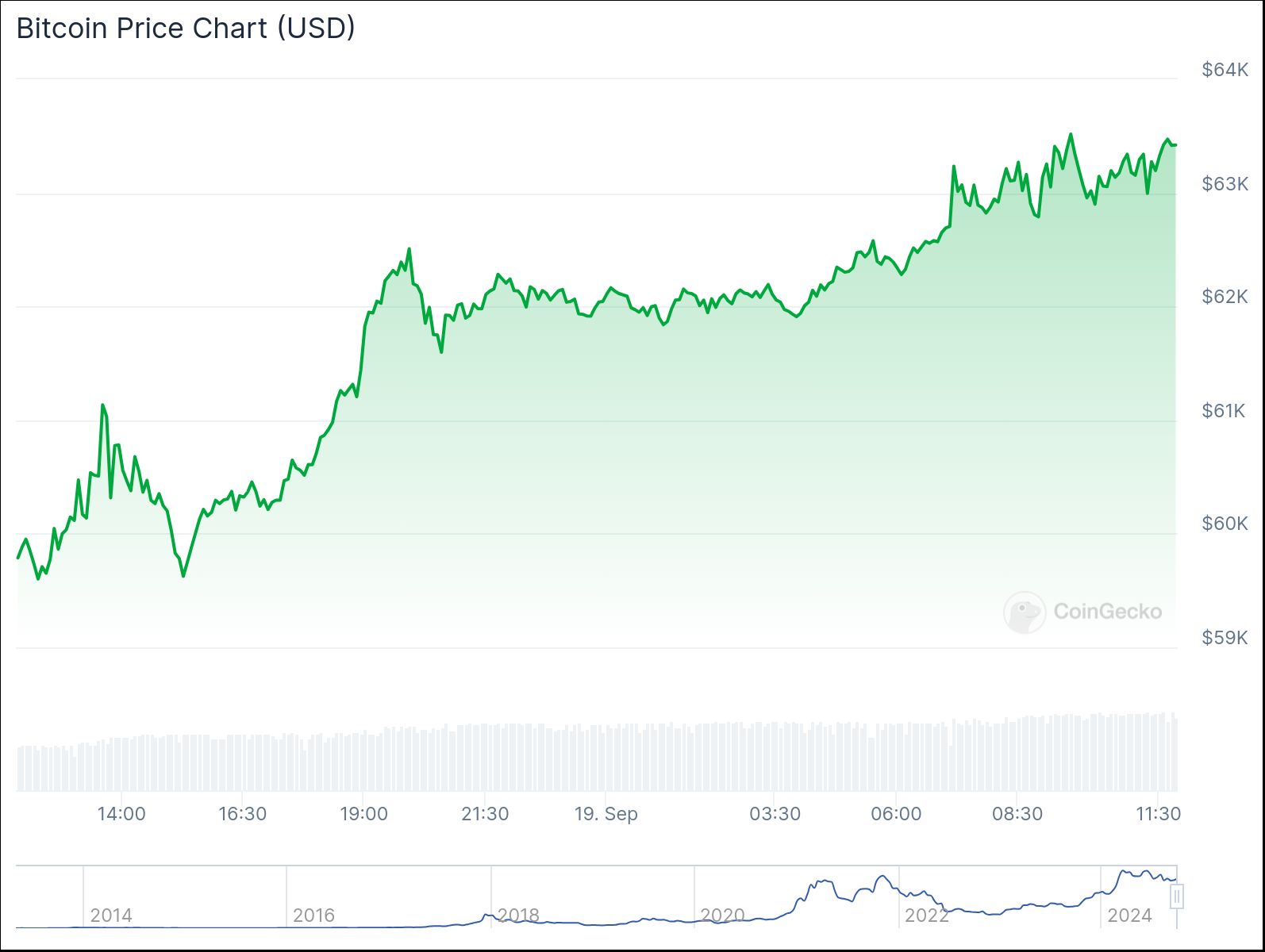The image size is (1265, 952).
Task: Click the 21:30 time axis label
Action: click(x=485, y=814)
